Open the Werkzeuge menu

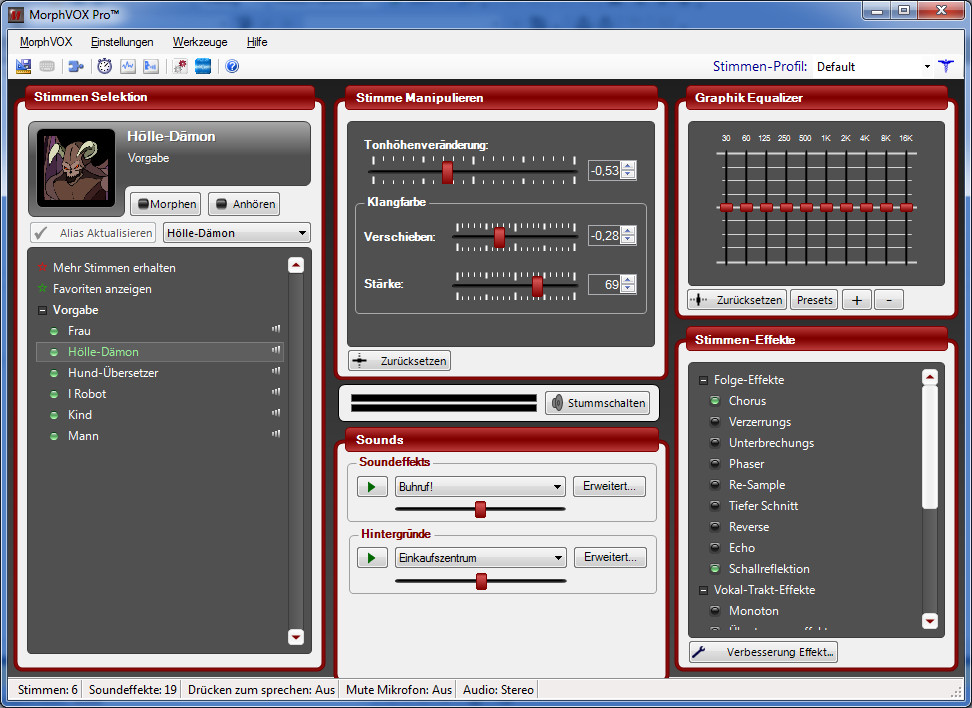[200, 42]
